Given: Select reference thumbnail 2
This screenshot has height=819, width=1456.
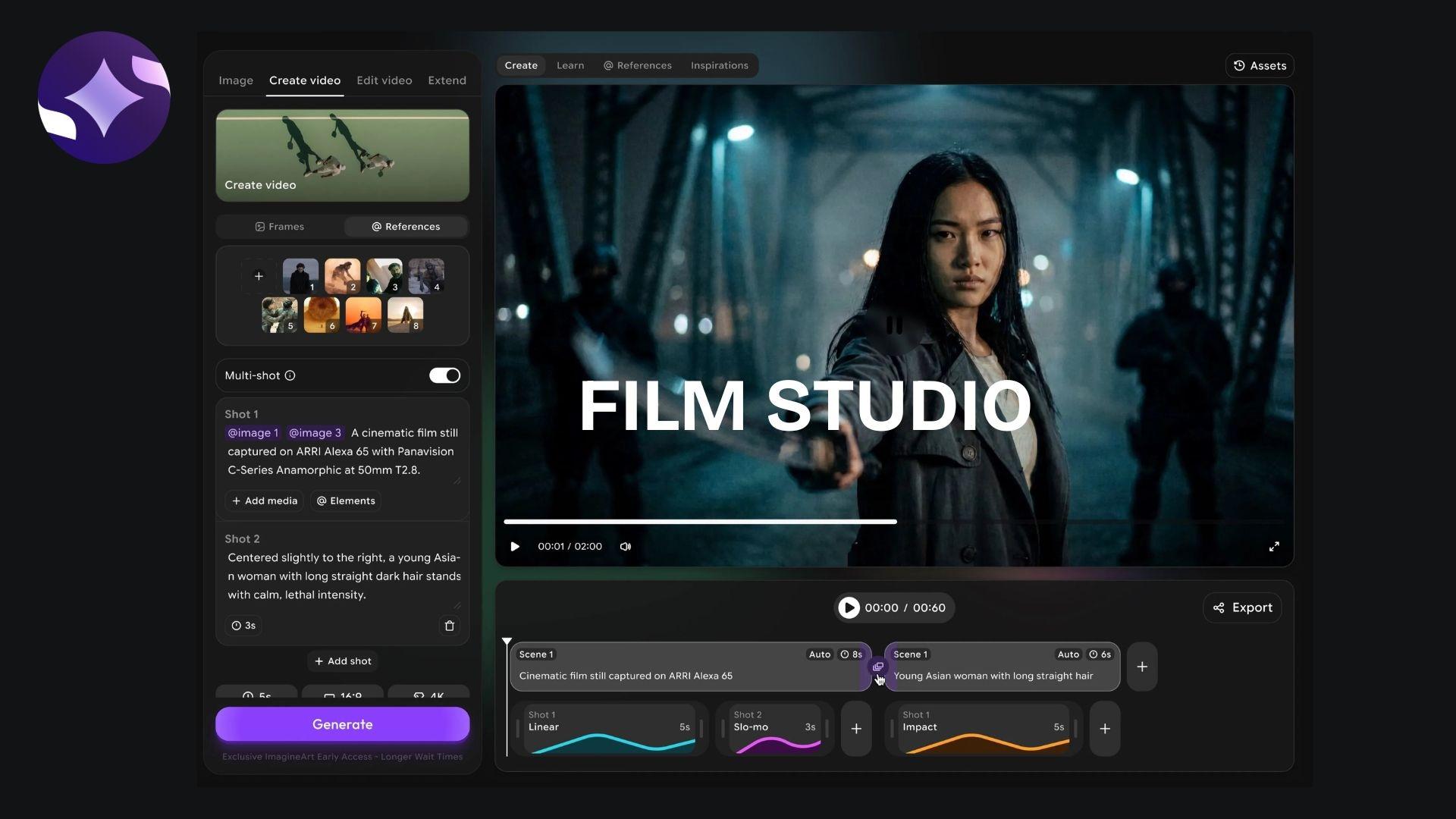Looking at the screenshot, I should 343,276.
